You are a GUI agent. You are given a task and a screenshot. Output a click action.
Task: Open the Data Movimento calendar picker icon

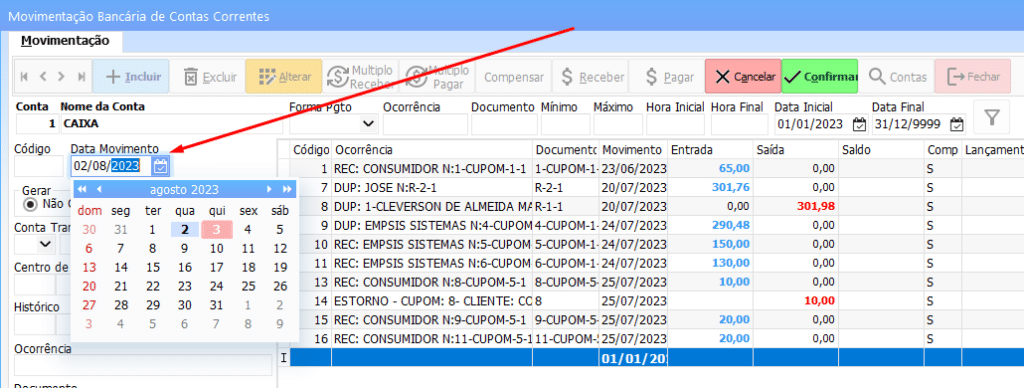tap(161, 166)
